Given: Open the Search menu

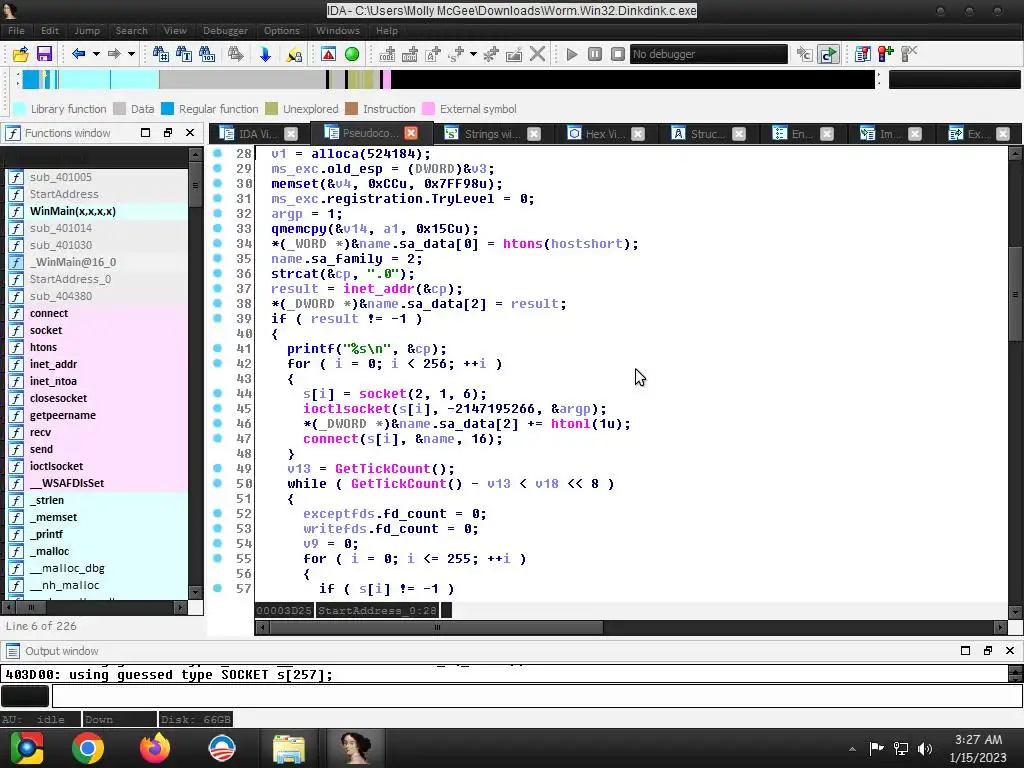Looking at the screenshot, I should 131,31.
